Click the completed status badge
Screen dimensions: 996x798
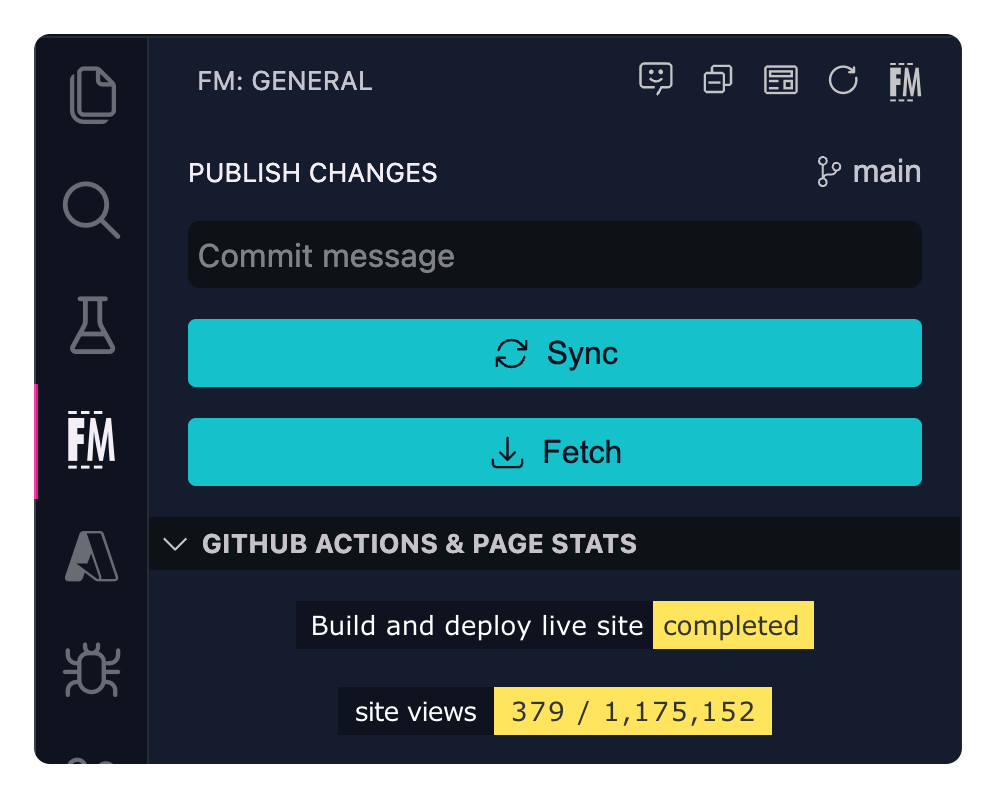732,625
